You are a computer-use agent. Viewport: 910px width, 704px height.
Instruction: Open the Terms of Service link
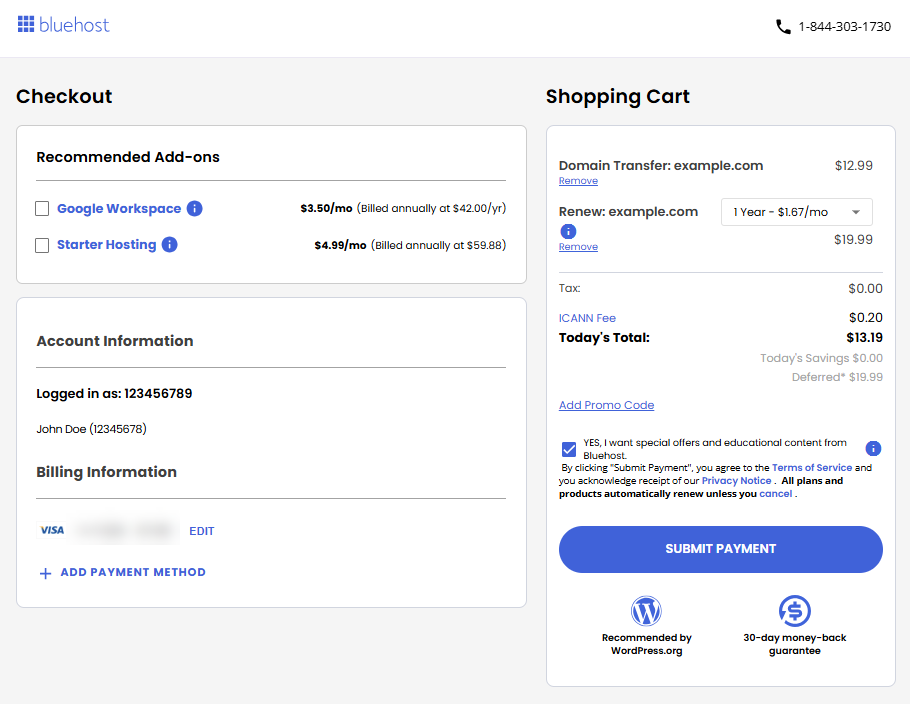pyautogui.click(x=812, y=468)
